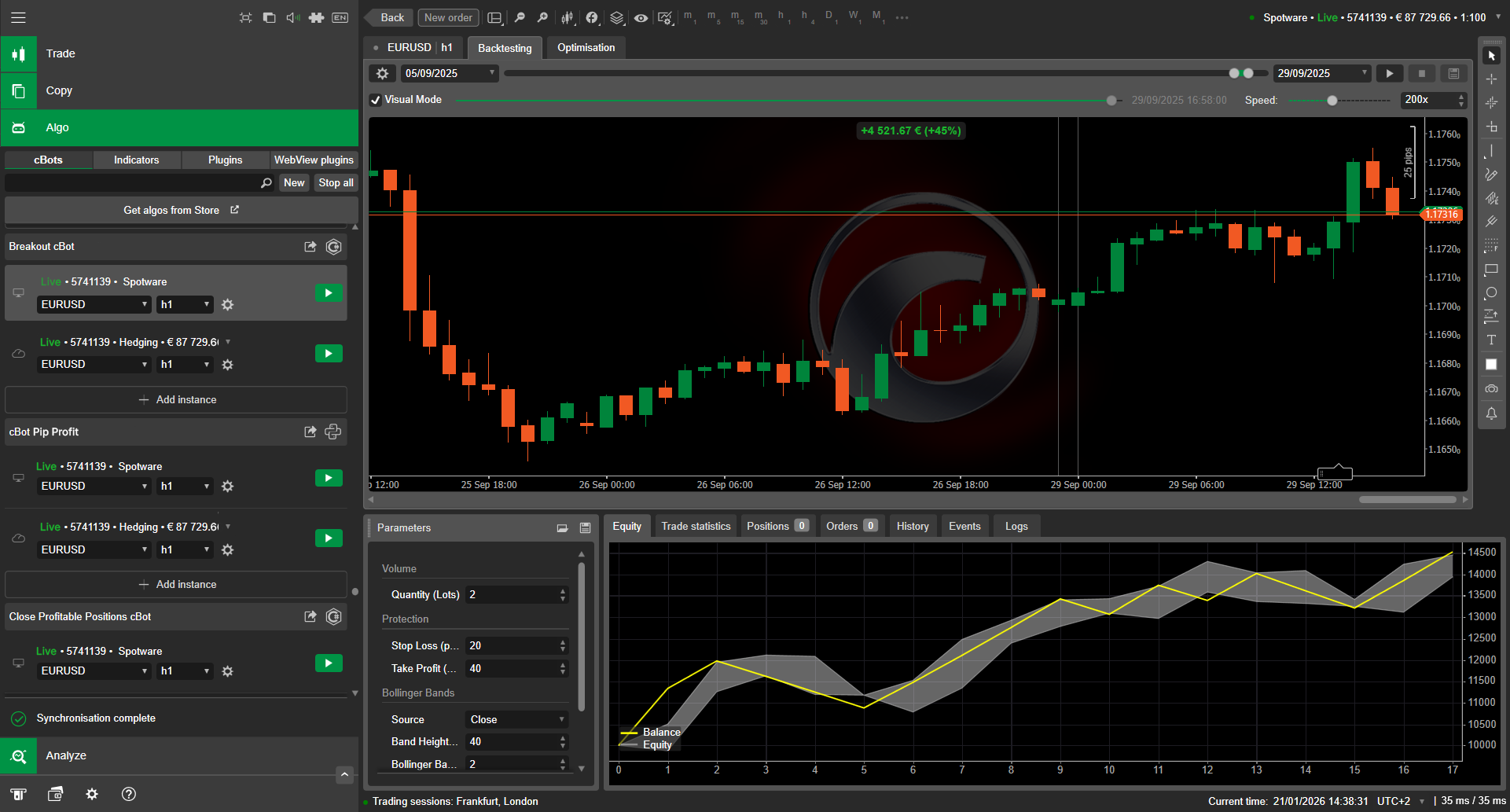Screen dimensions: 1510x812
Task: Open the 200x playback speed dropdown
Action: 1432,100
